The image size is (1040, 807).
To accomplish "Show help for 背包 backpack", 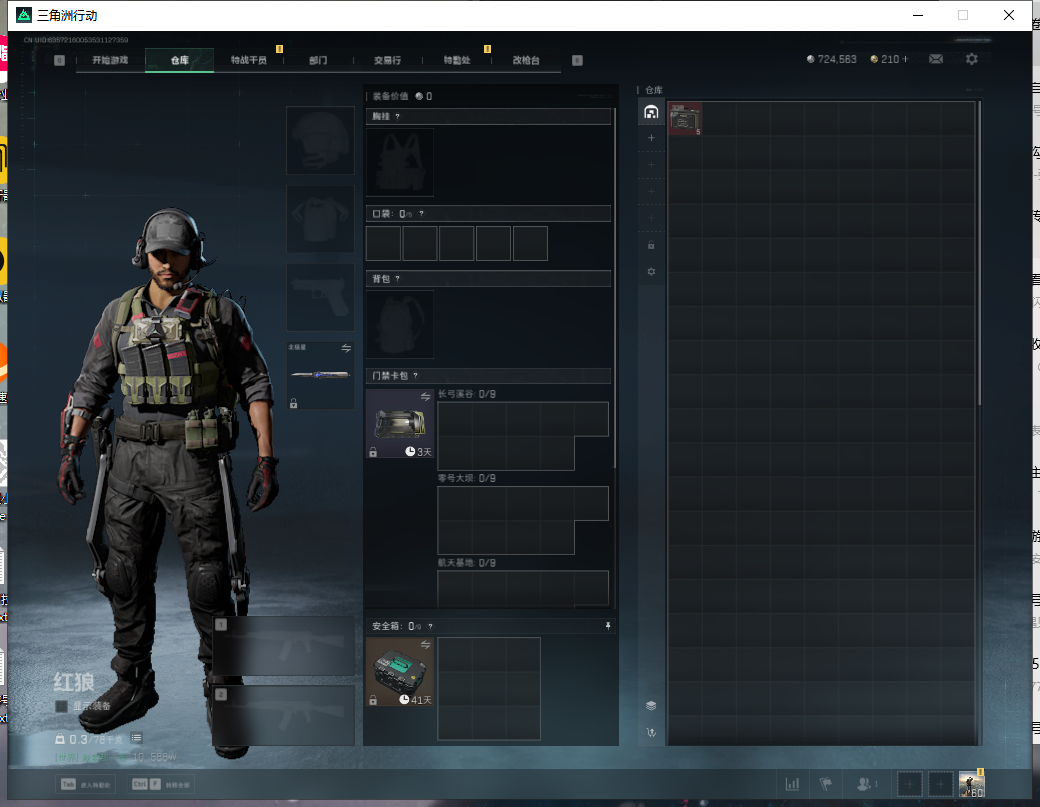I will click(x=397, y=279).
